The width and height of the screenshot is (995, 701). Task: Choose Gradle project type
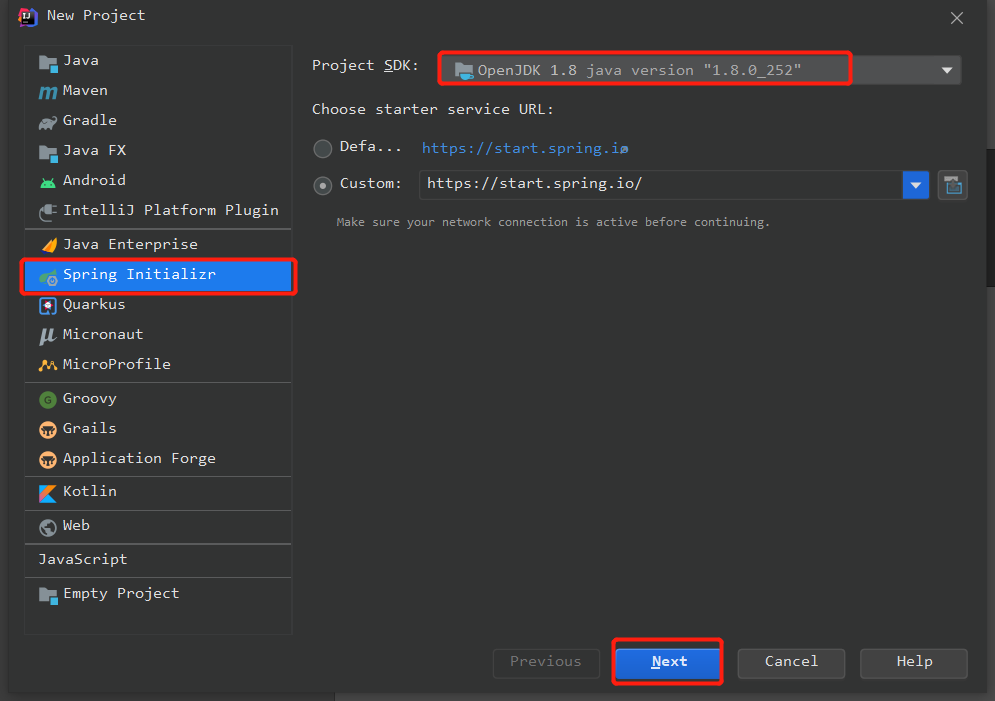(158, 121)
